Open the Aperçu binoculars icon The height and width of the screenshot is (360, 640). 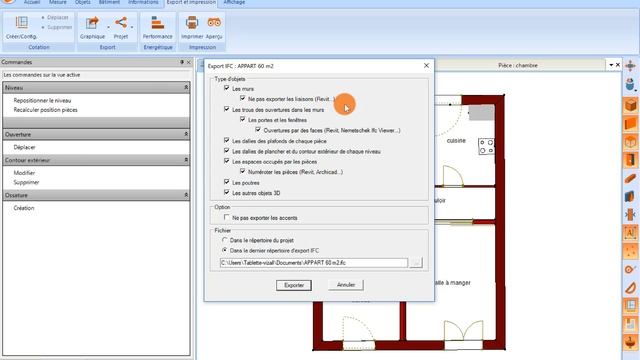pyautogui.click(x=214, y=22)
